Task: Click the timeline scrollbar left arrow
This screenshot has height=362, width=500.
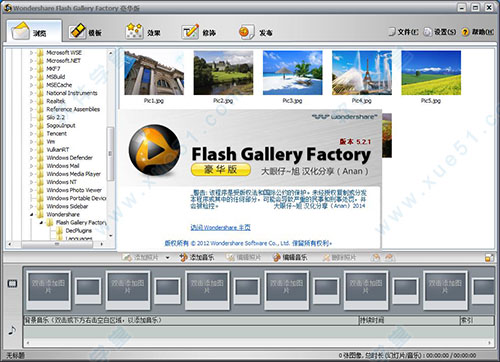Action: tap(27, 343)
